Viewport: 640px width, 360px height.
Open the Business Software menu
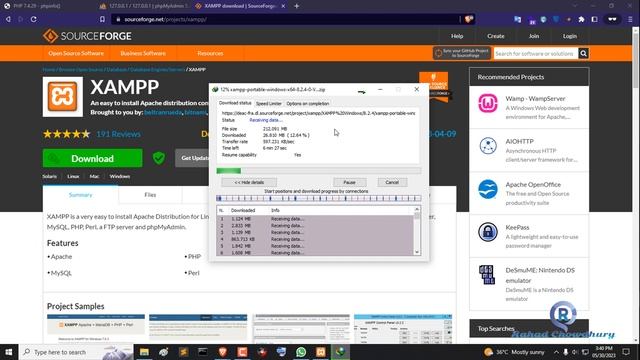coord(143,53)
